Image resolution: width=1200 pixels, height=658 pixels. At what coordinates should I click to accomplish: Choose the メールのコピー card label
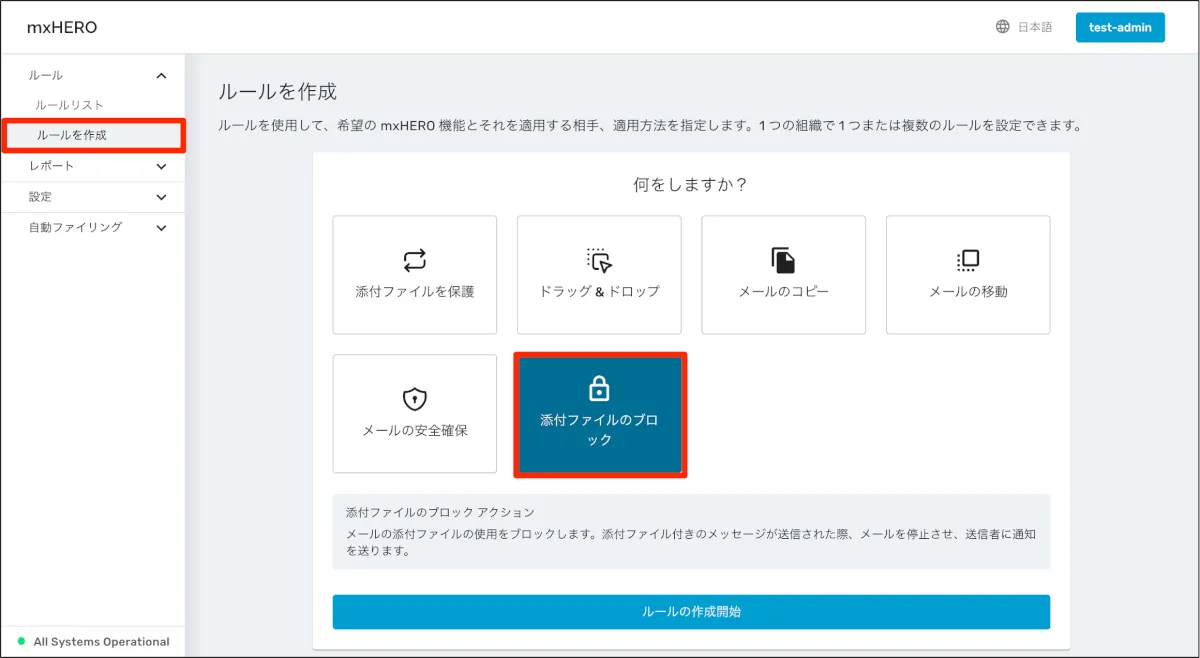[x=783, y=292]
